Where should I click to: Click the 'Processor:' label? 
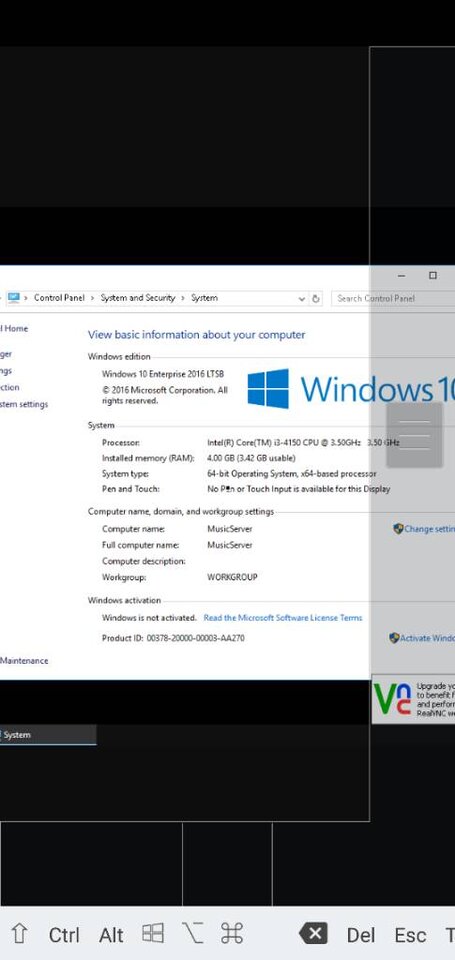click(121, 442)
